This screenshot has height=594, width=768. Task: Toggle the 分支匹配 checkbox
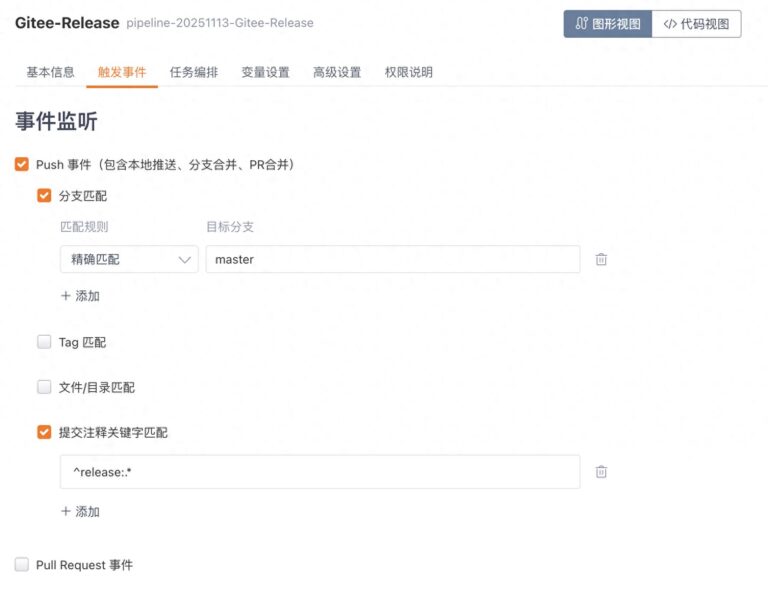point(44,196)
